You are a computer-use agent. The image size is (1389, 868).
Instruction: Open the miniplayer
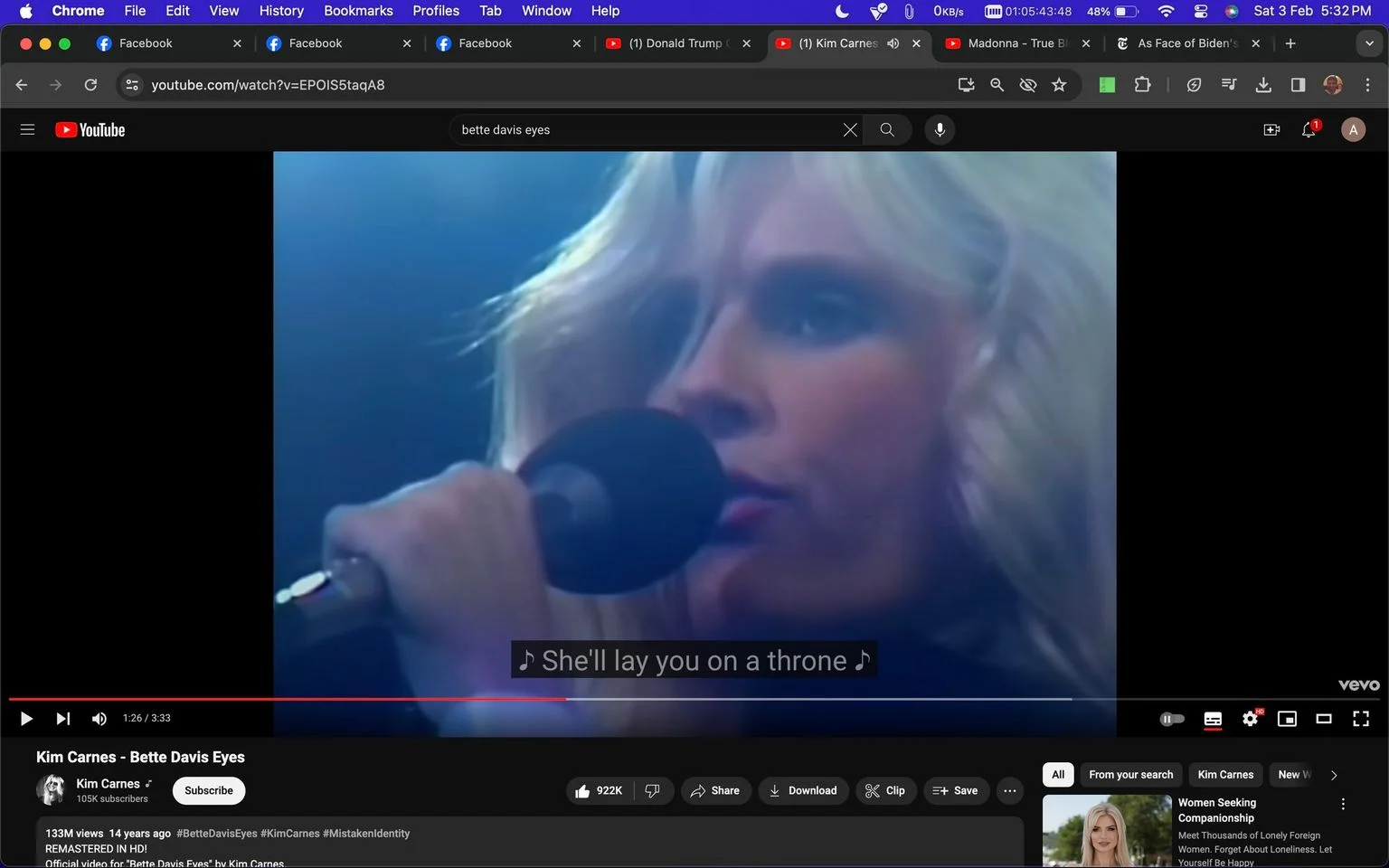coord(1287,719)
